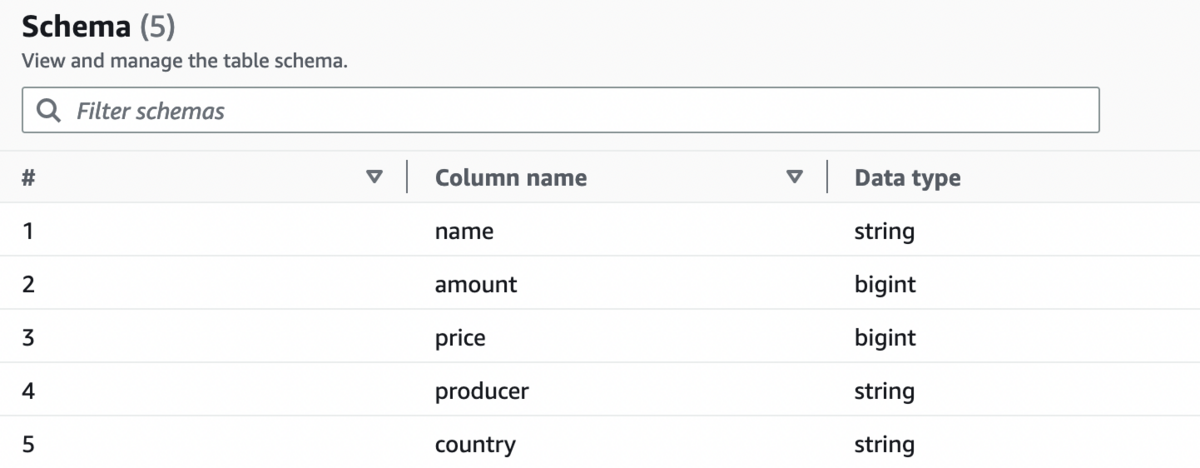
Task: Click row number 4
Action: click(28, 390)
